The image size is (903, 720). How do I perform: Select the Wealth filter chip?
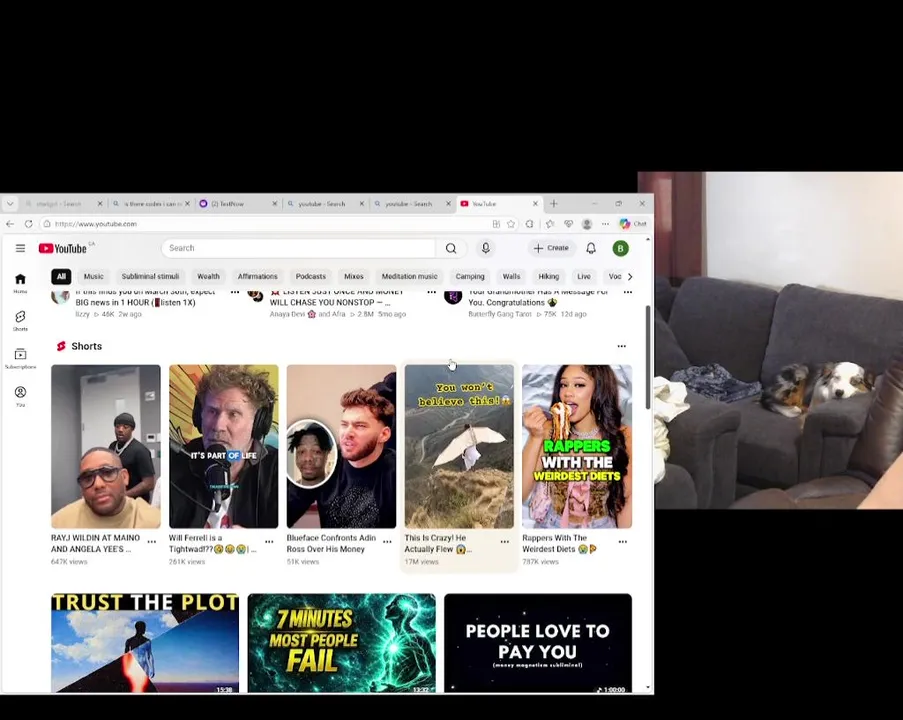208,276
